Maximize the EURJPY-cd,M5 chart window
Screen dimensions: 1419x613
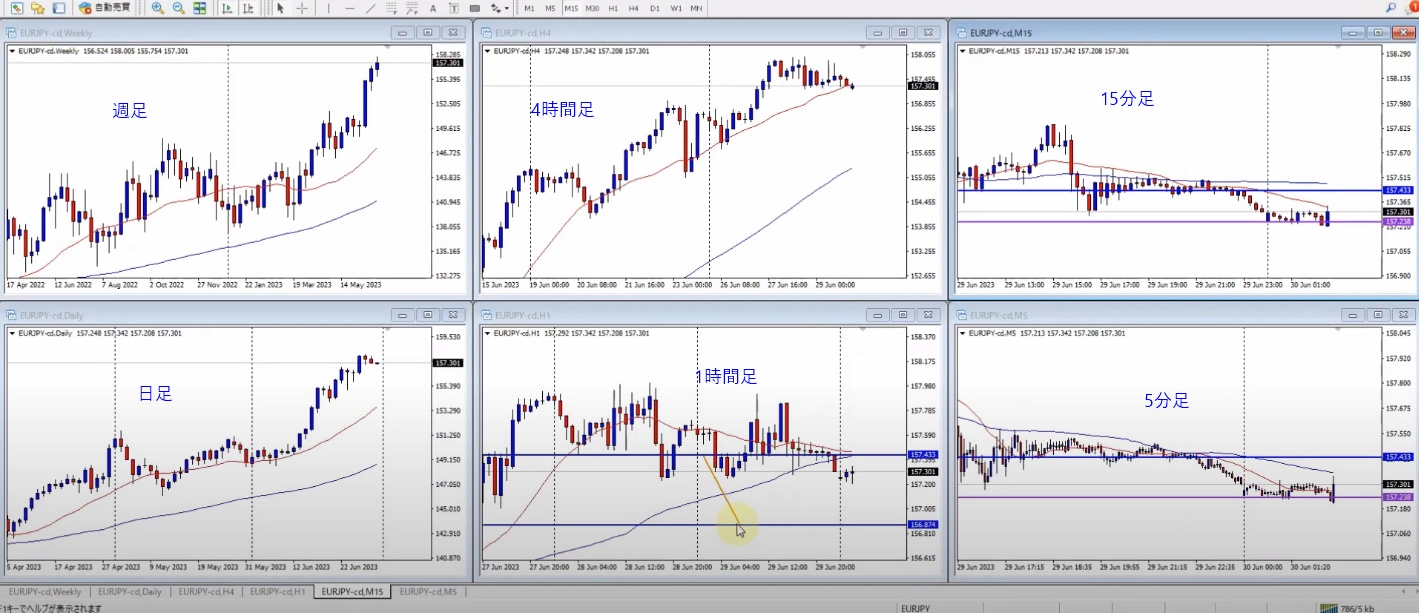[1378, 314]
